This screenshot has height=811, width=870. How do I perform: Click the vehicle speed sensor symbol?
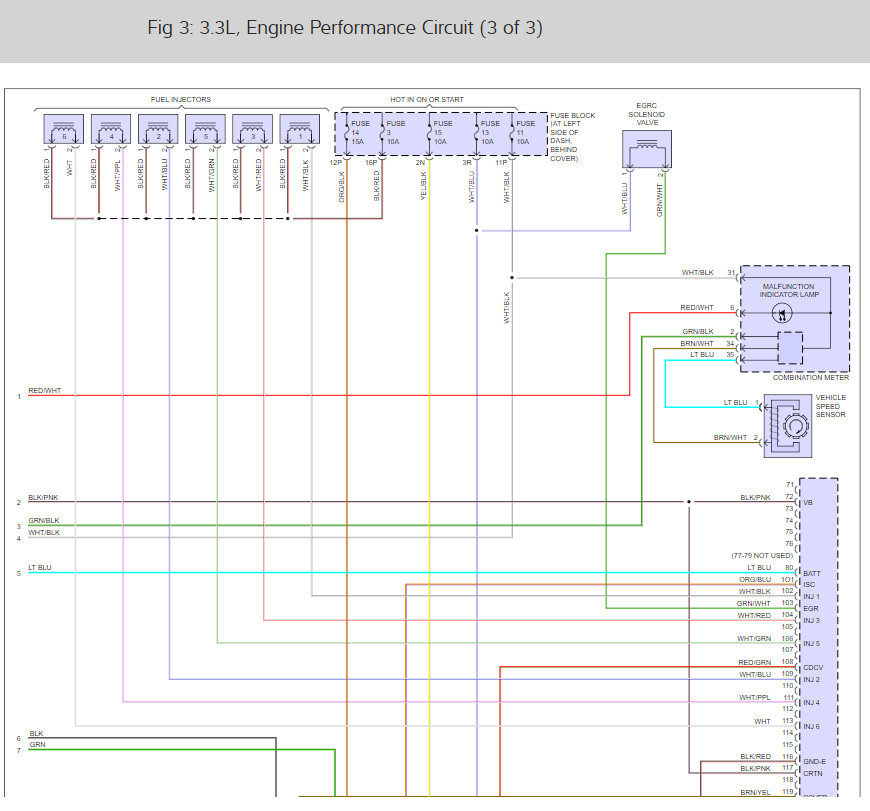point(788,426)
